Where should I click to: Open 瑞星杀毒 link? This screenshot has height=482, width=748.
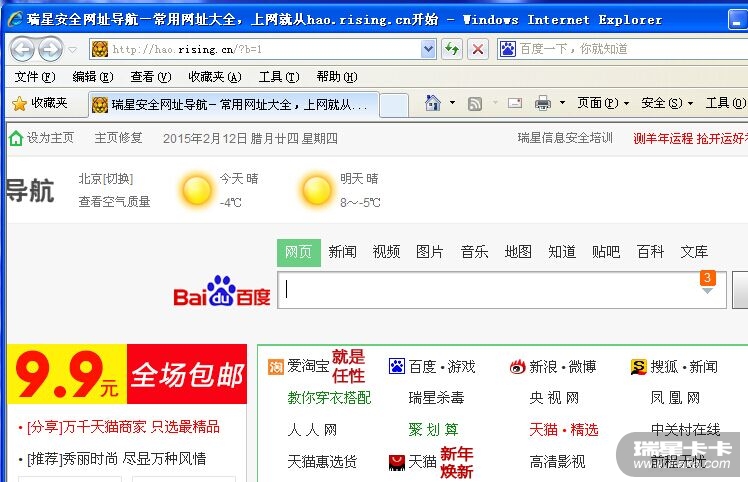click(x=436, y=398)
